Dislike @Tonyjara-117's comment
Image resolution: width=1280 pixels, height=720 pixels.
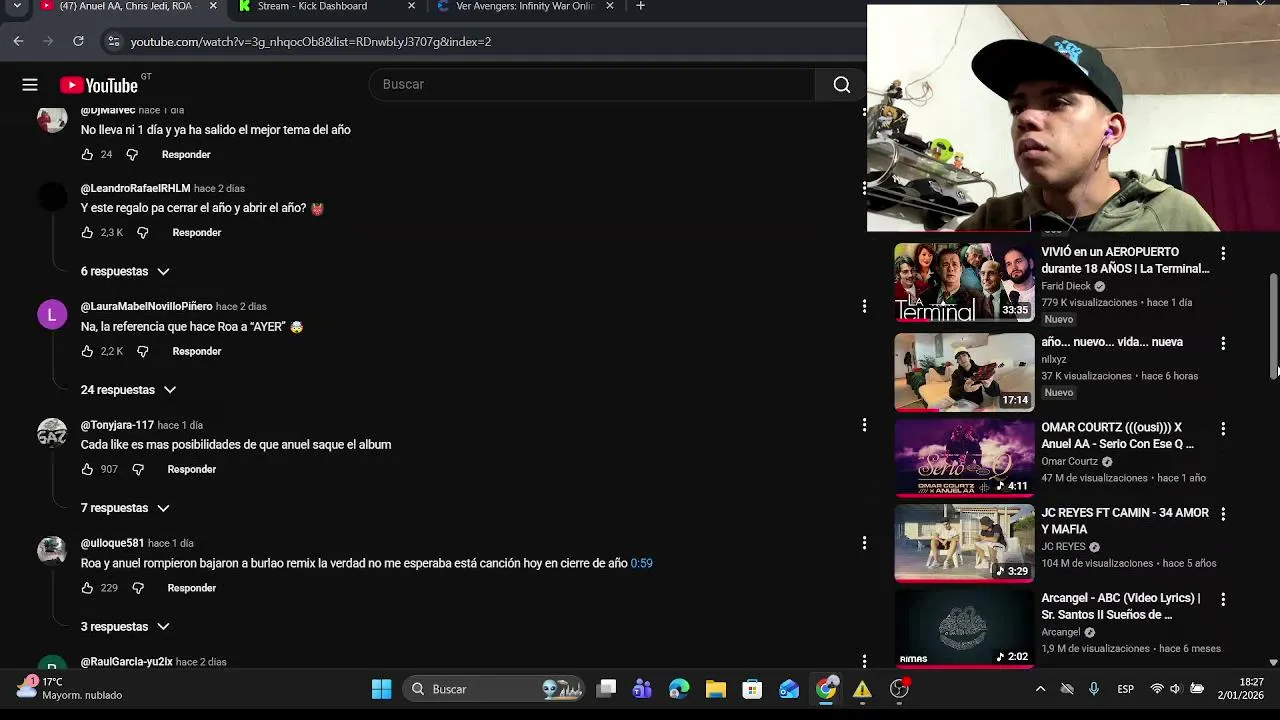pos(138,470)
